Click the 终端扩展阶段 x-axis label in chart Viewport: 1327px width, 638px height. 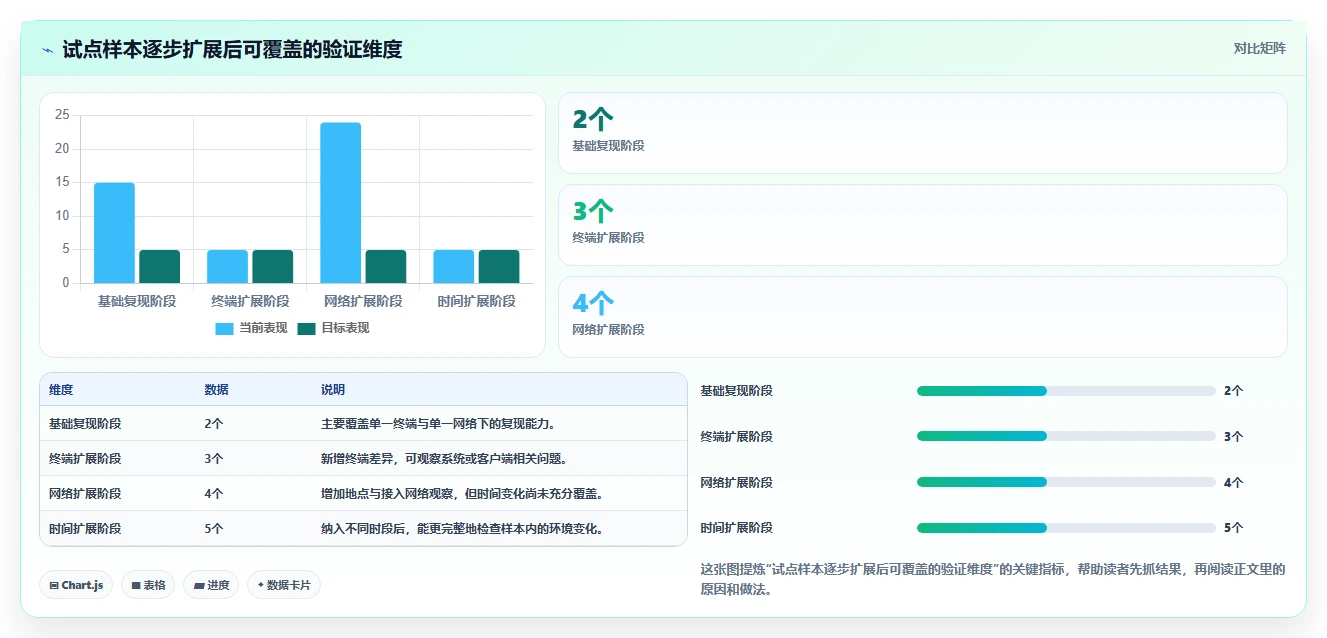click(250, 301)
